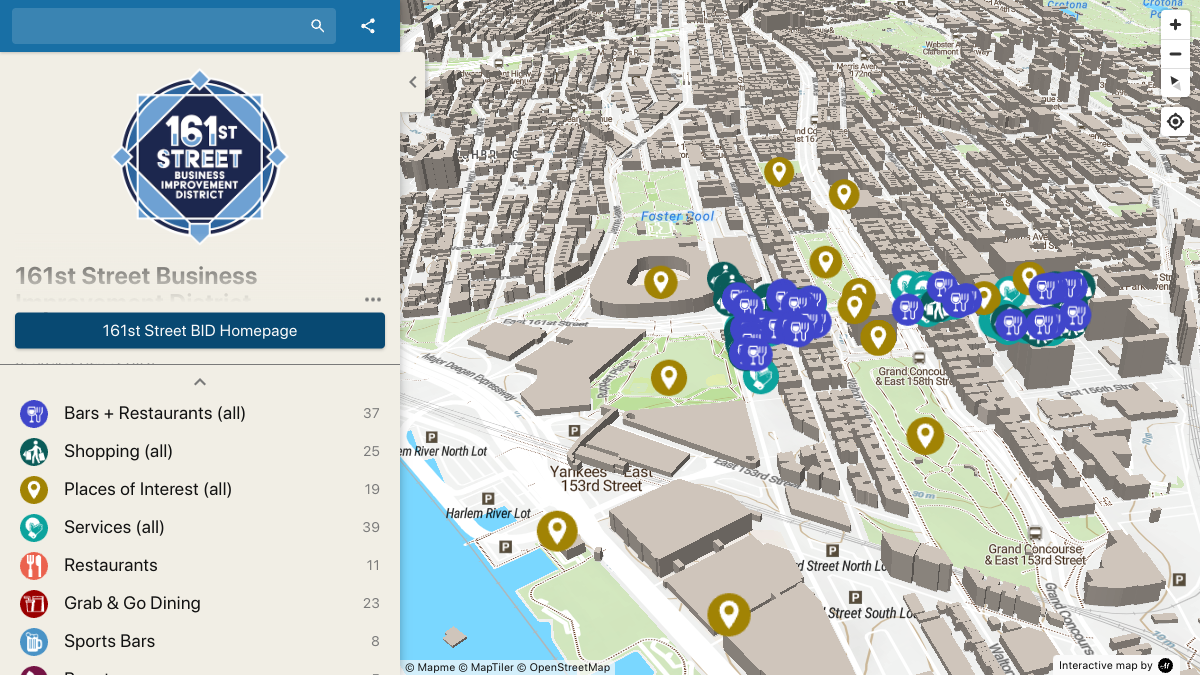Click the share icon in header

(x=368, y=26)
